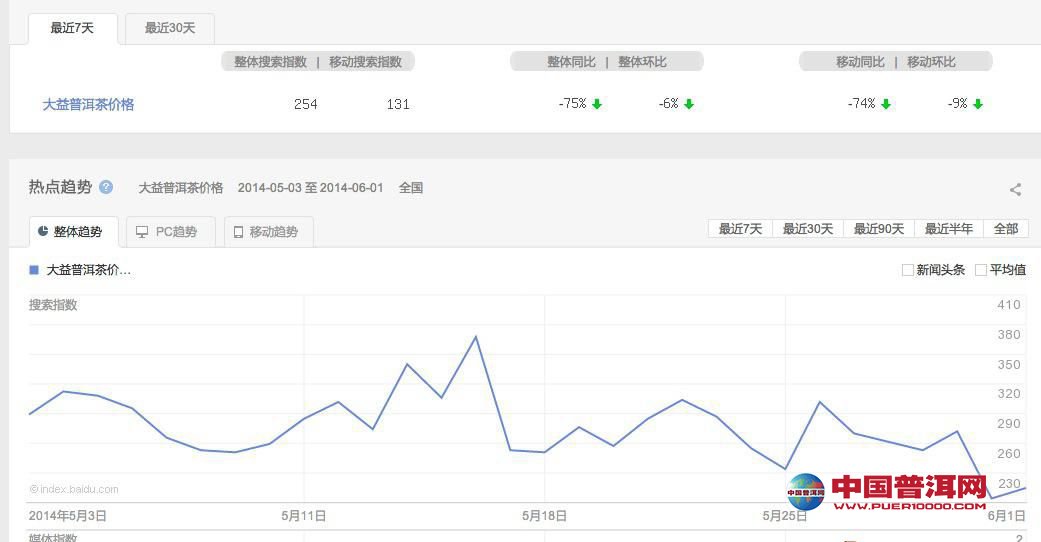Click the green down arrow next to -9%
The image size is (1041, 542).
click(x=978, y=104)
